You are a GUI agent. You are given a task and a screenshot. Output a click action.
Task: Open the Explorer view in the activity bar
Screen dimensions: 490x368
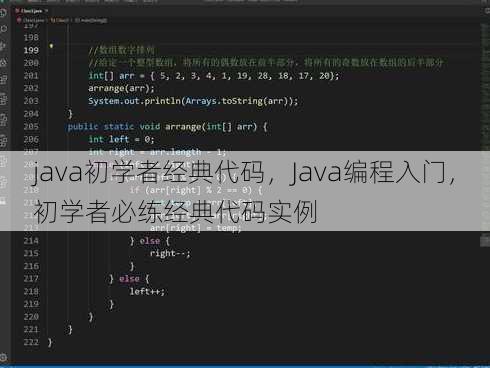[3, 13]
